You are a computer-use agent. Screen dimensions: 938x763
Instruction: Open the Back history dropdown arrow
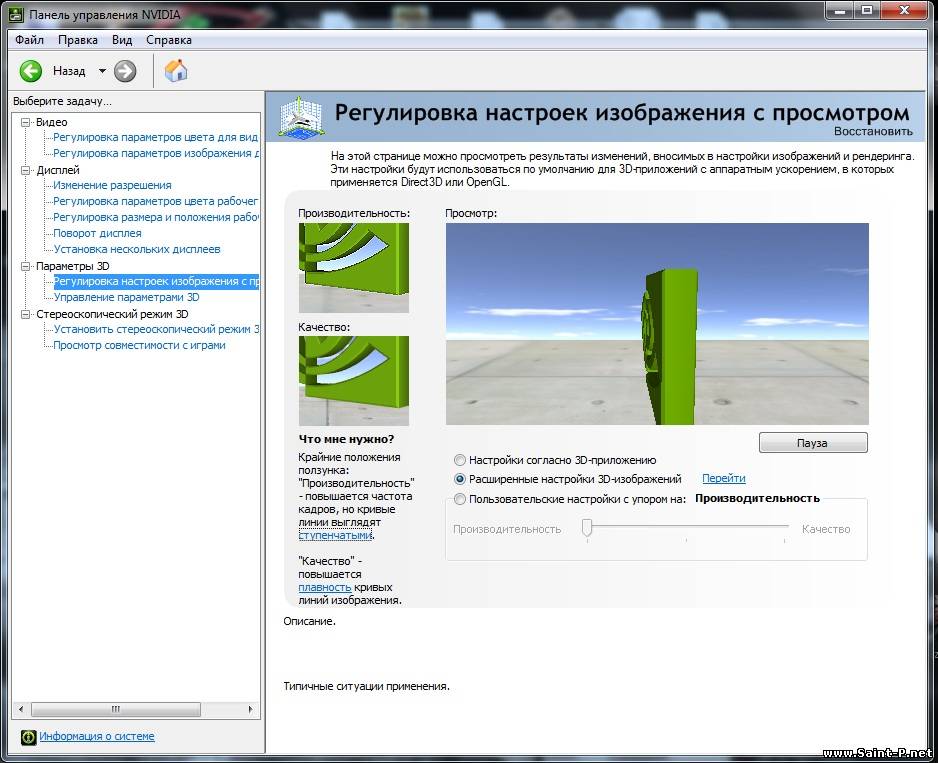click(x=102, y=71)
